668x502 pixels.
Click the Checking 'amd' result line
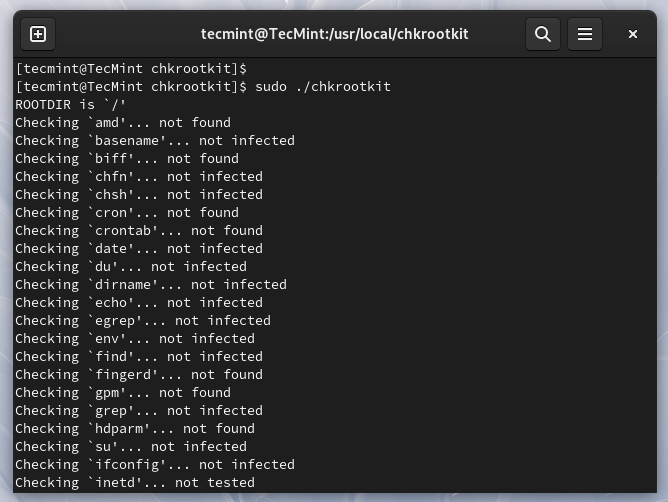pyautogui.click(x=122, y=123)
